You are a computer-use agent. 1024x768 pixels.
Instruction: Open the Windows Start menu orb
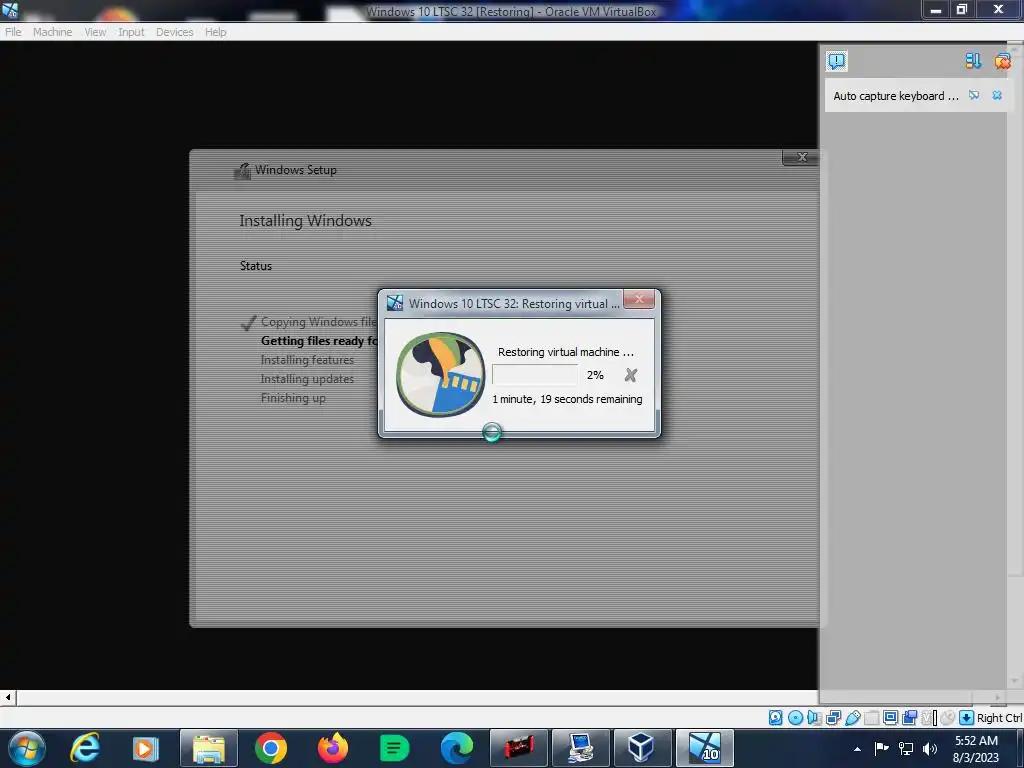tap(27, 748)
